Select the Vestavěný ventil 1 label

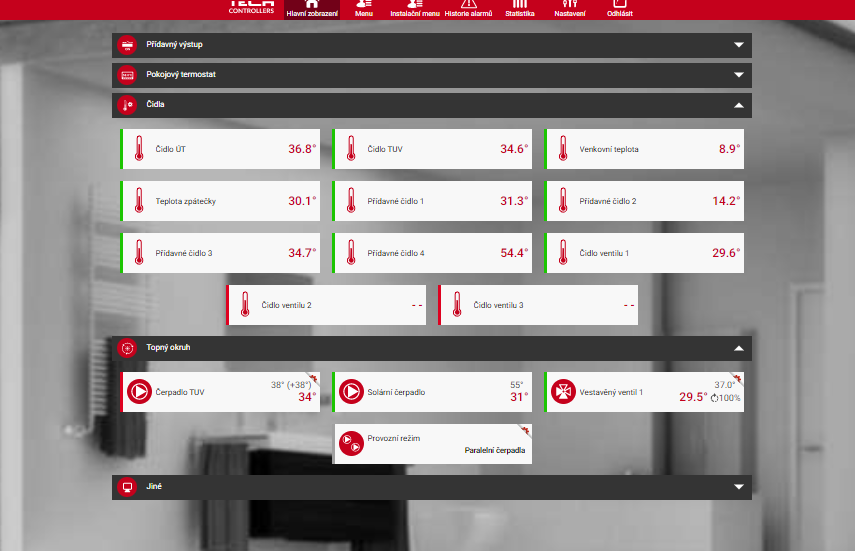pos(611,392)
